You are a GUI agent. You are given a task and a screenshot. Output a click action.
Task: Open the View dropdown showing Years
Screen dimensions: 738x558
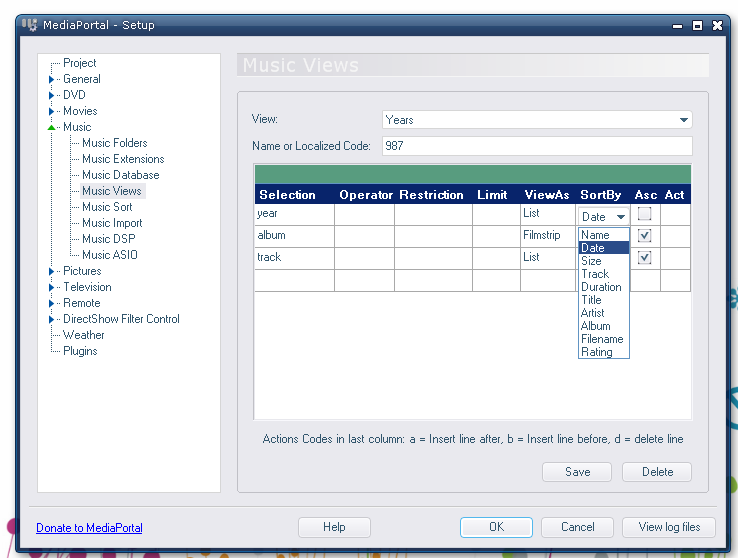(x=537, y=120)
